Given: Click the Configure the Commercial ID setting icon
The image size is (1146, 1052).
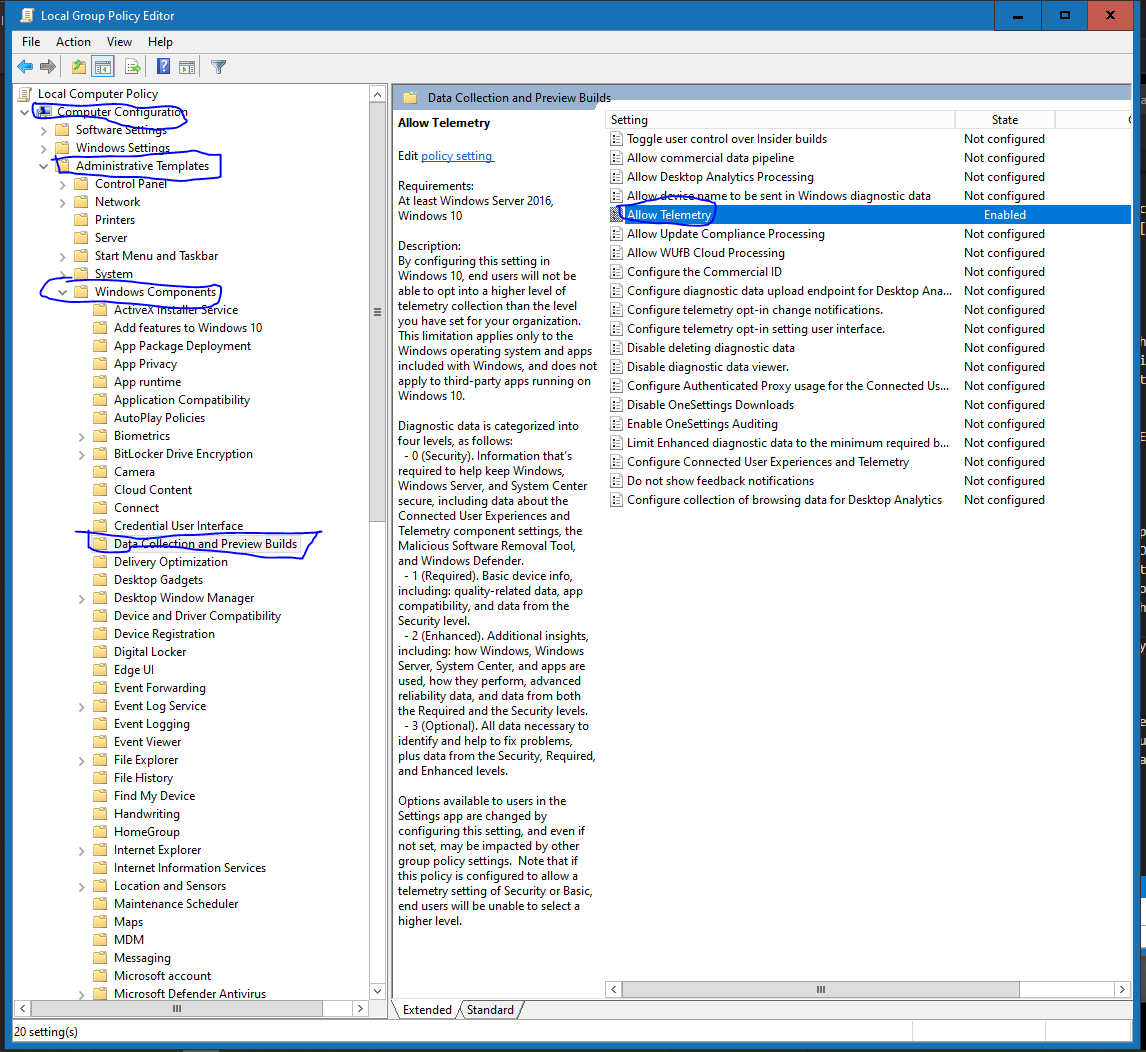Looking at the screenshot, I should point(616,272).
